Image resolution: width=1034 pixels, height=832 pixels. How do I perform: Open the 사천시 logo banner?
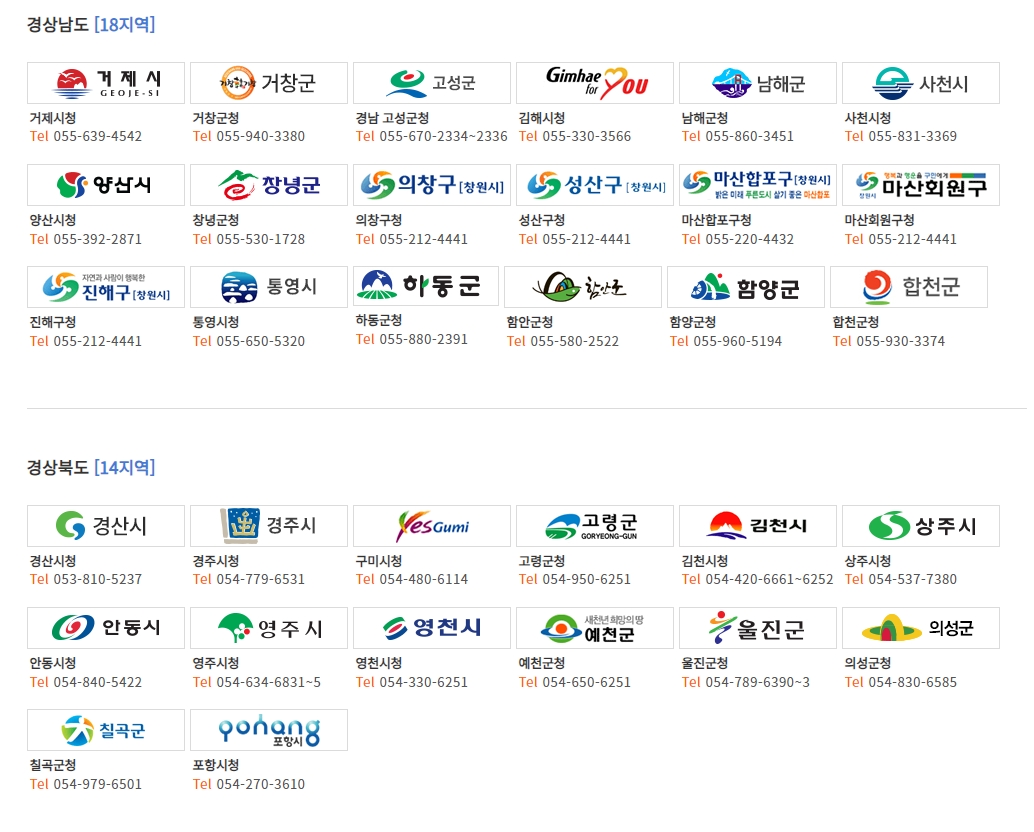[921, 83]
